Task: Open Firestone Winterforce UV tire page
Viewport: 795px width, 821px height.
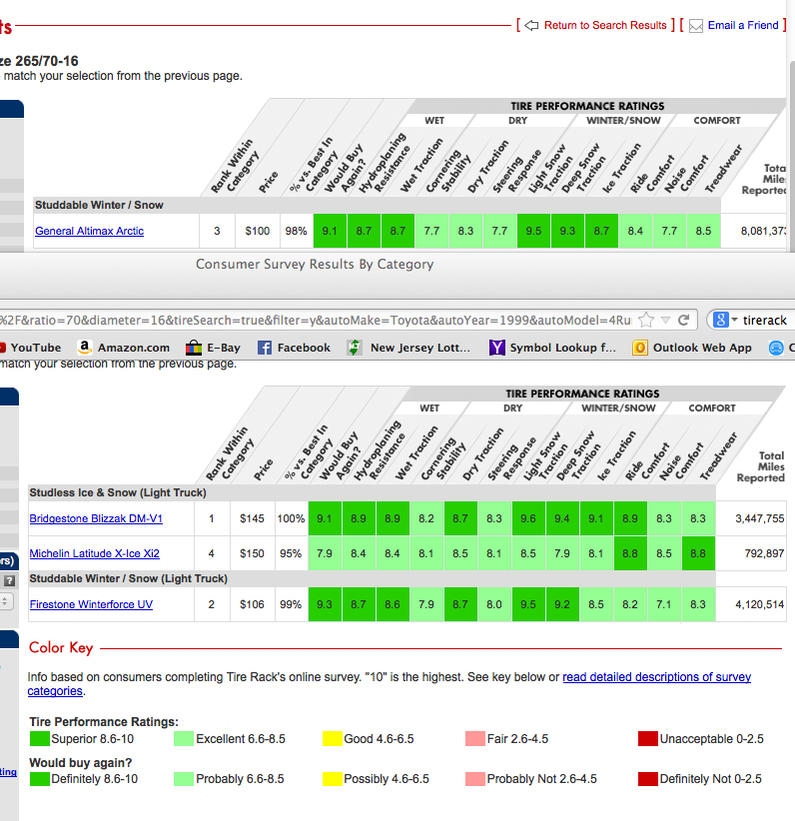Action: (91, 604)
